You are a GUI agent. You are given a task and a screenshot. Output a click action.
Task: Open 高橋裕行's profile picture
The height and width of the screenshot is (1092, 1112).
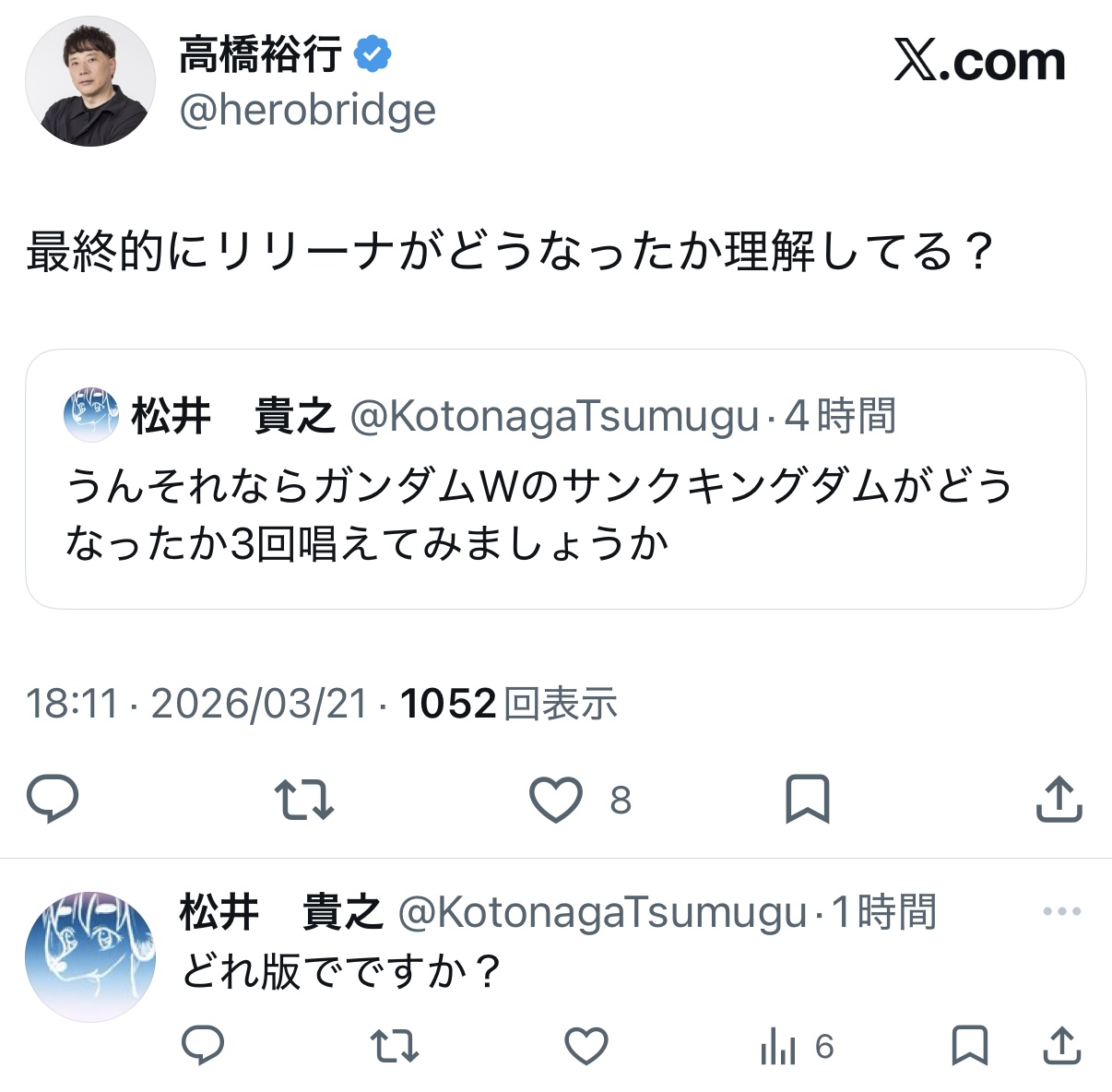[90, 81]
